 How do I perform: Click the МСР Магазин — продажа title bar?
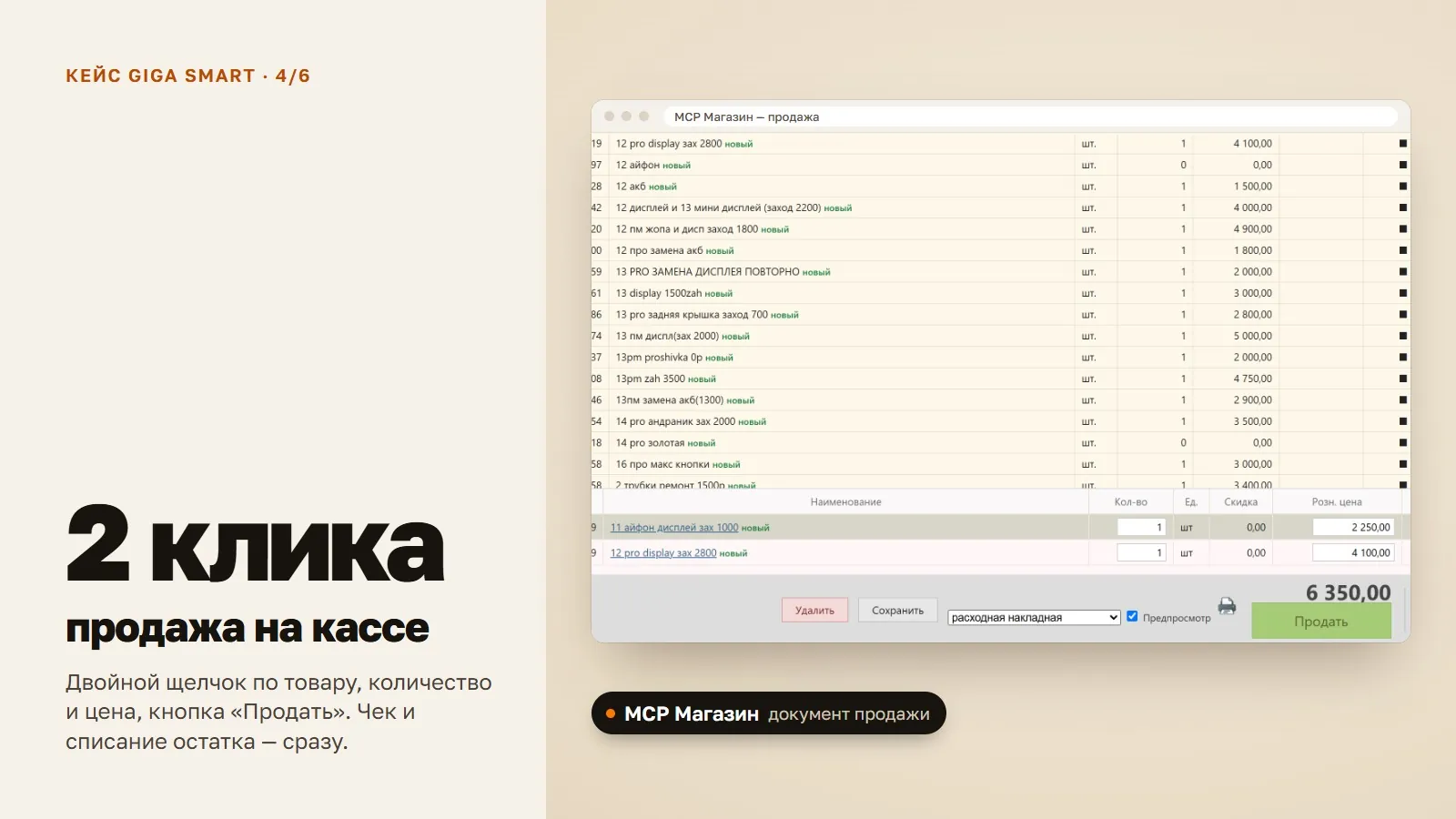(1030, 116)
